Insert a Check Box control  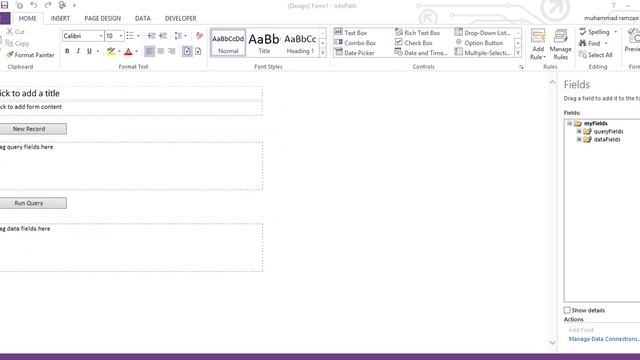[x=413, y=42]
